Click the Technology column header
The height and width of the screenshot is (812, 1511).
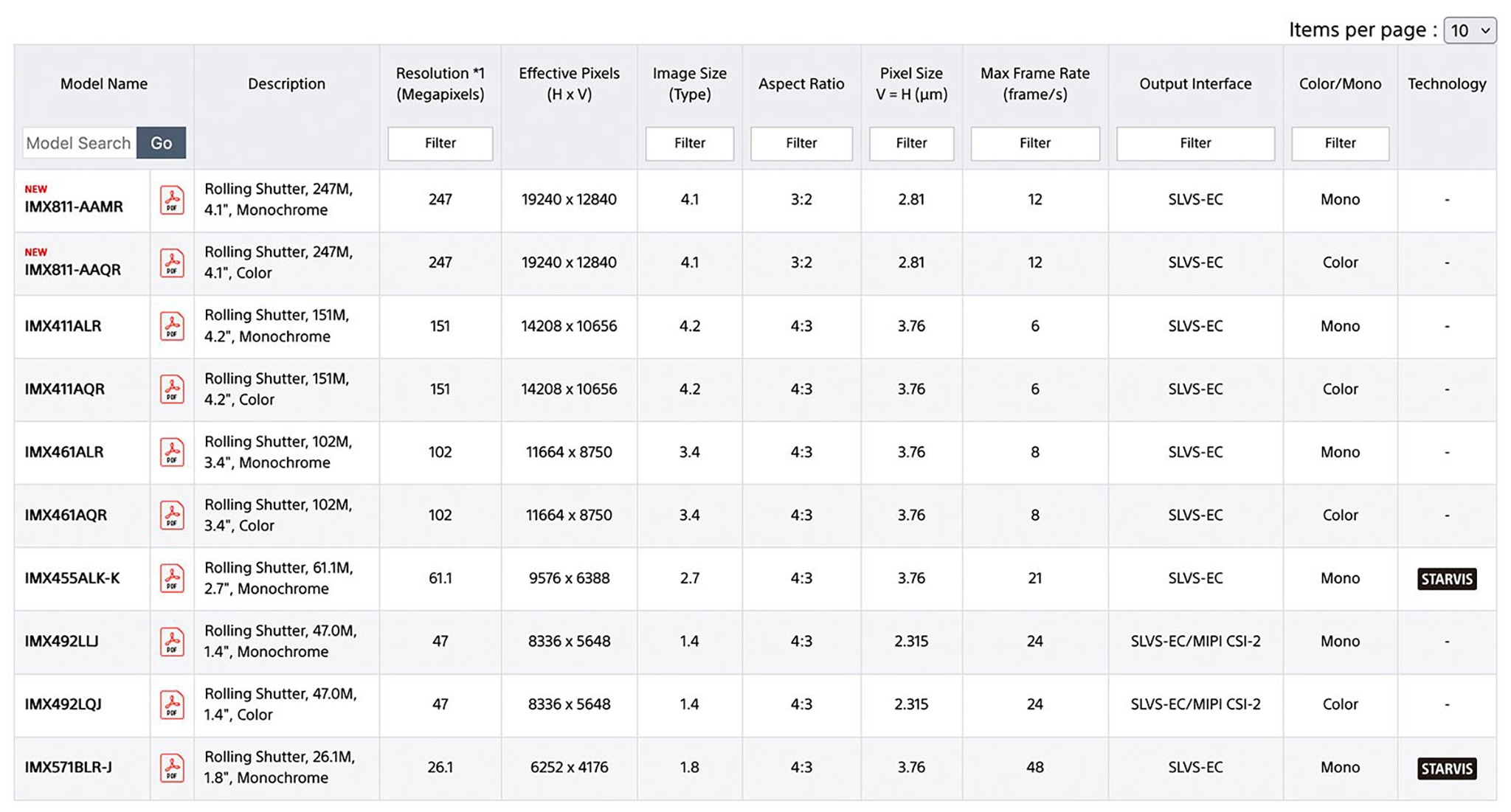tap(1446, 84)
